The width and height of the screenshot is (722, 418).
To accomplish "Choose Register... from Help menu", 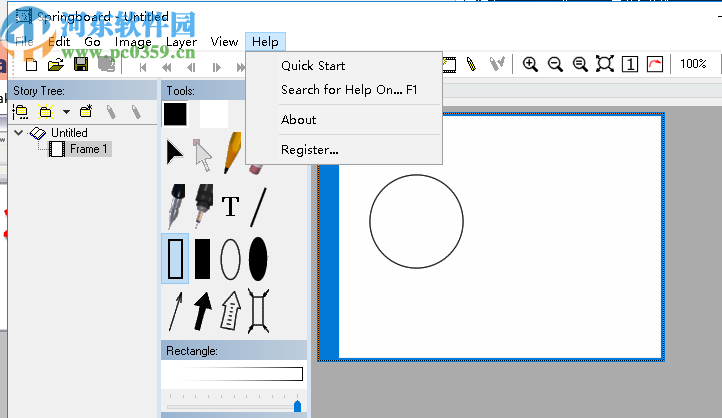I will point(309,150).
